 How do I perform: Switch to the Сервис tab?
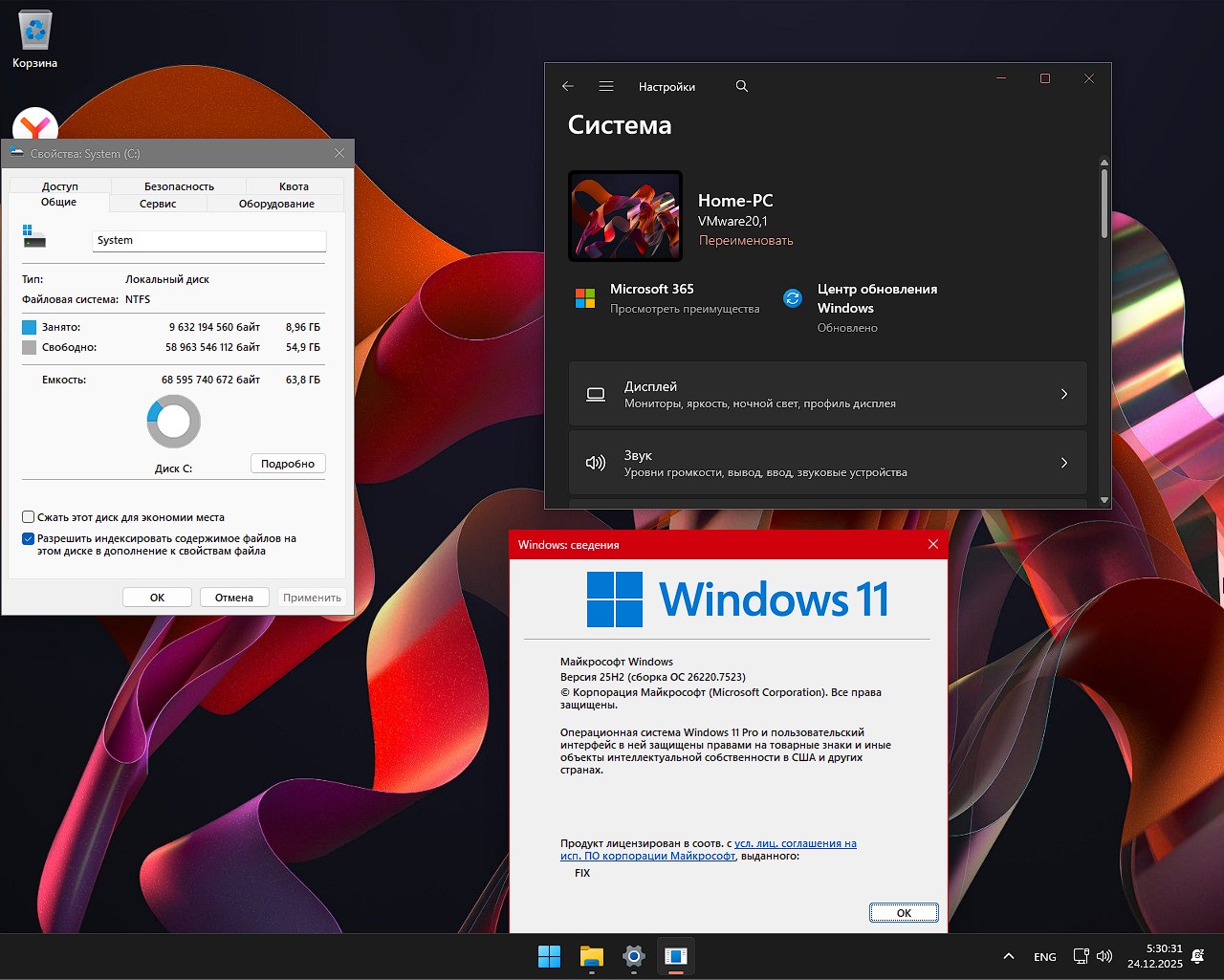(157, 204)
